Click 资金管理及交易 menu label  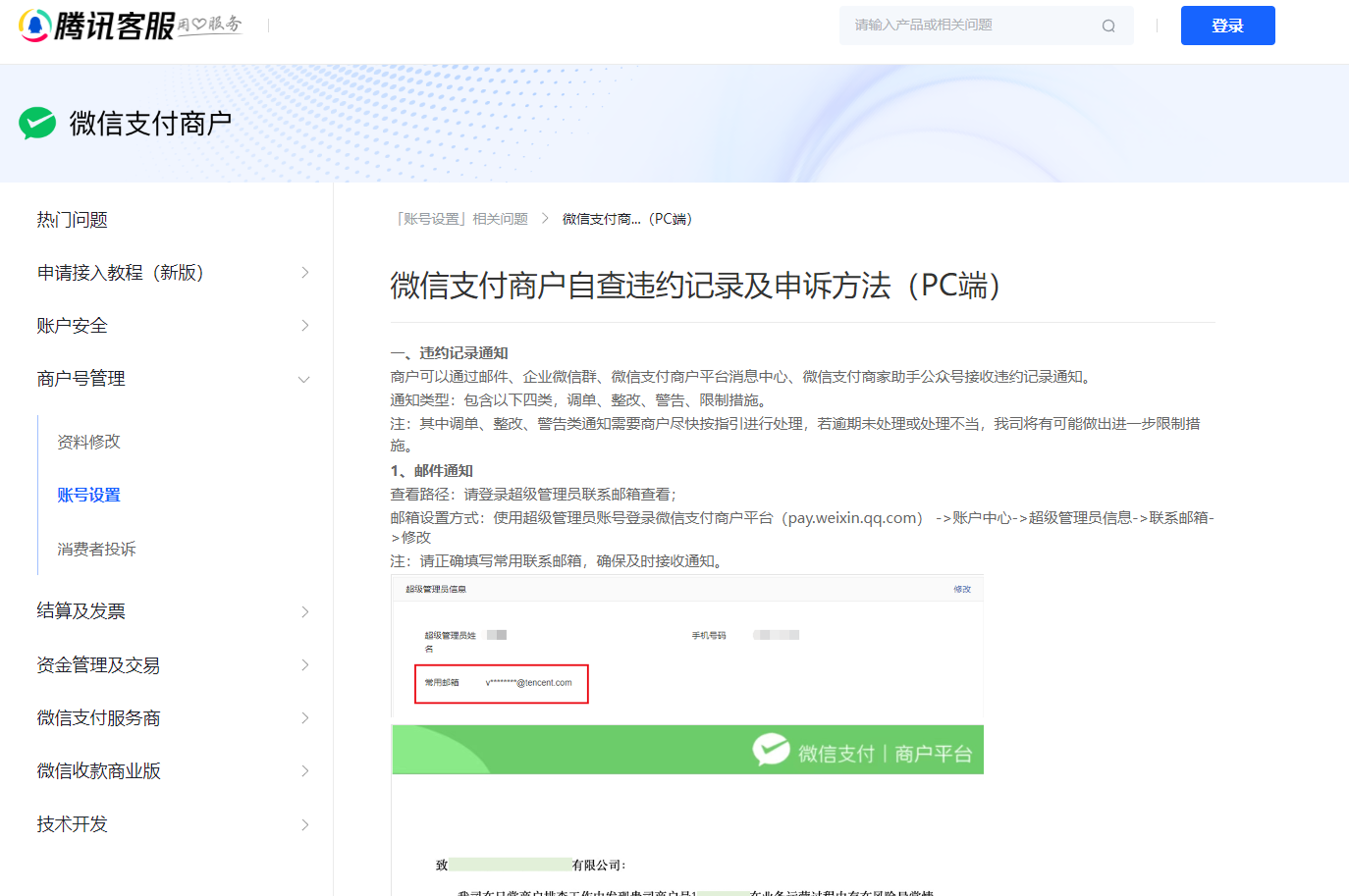98,665
